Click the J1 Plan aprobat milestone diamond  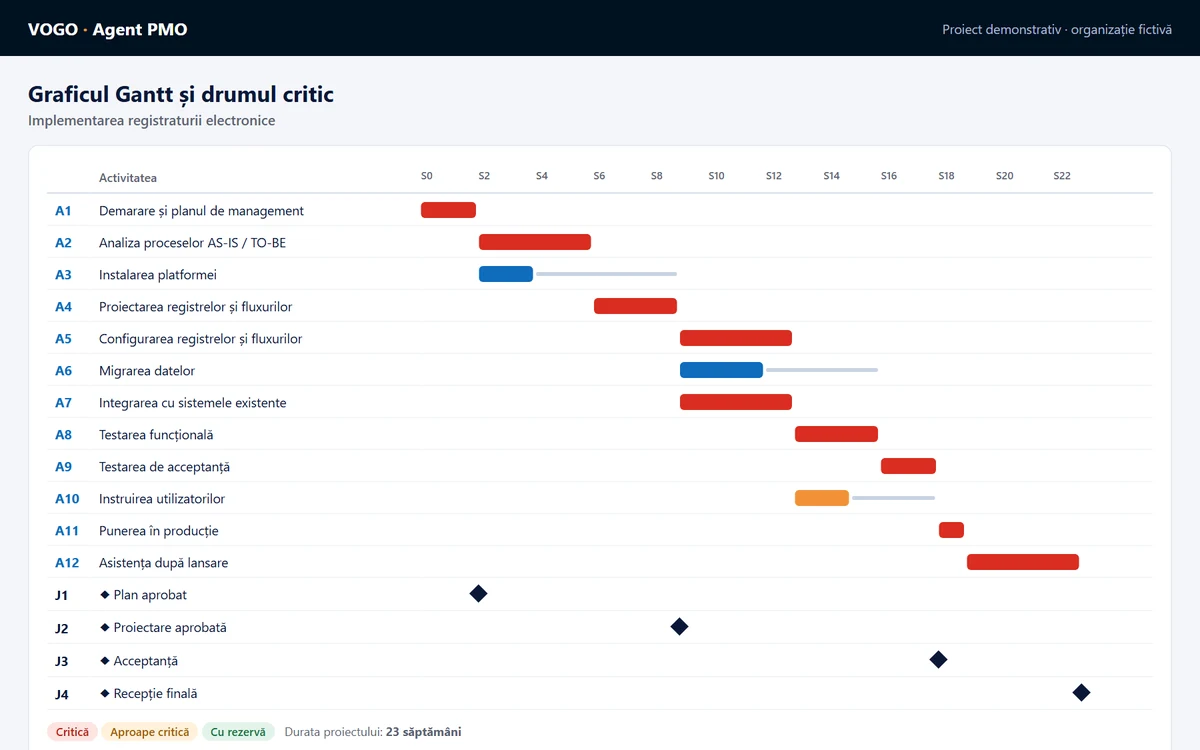[478, 594]
